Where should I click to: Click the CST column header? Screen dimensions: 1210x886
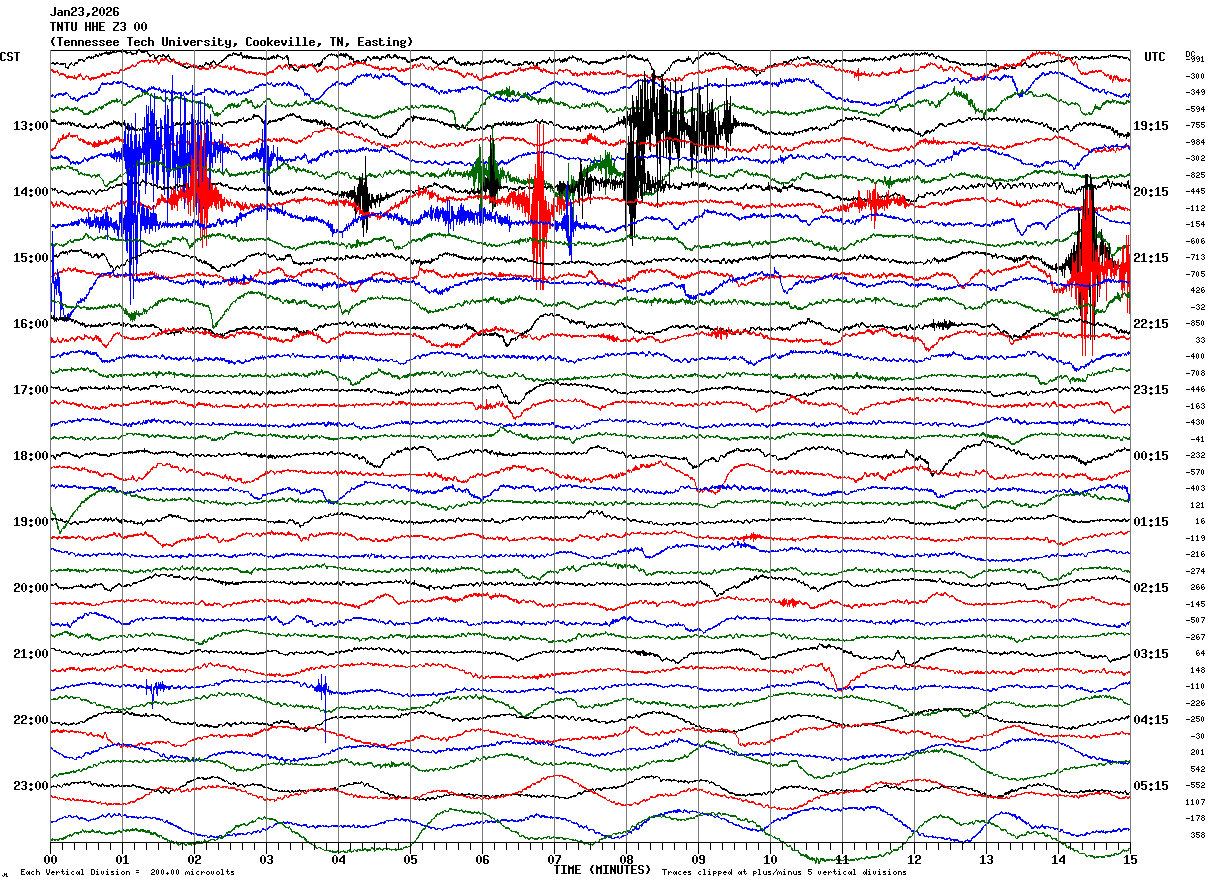tap(10, 57)
